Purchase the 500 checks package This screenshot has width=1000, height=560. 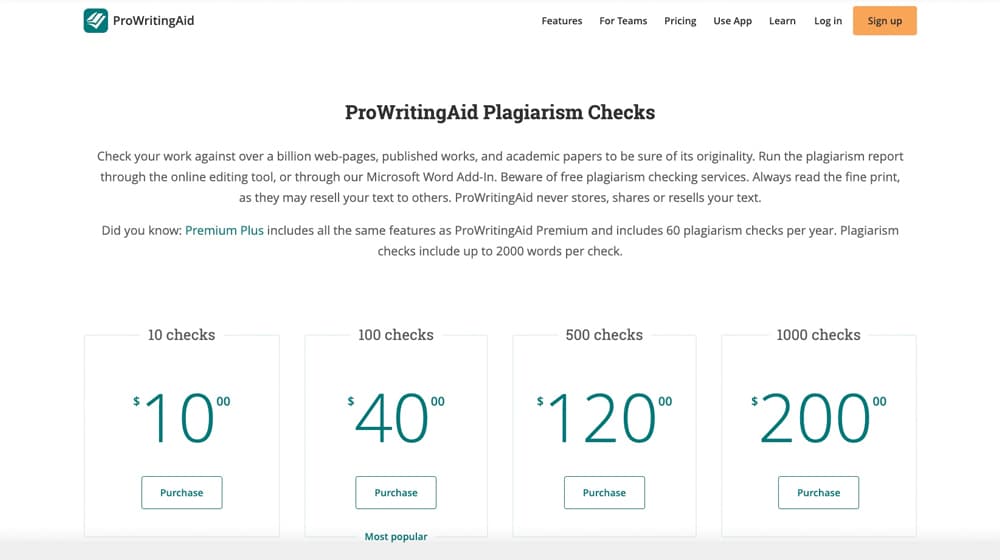(x=604, y=492)
